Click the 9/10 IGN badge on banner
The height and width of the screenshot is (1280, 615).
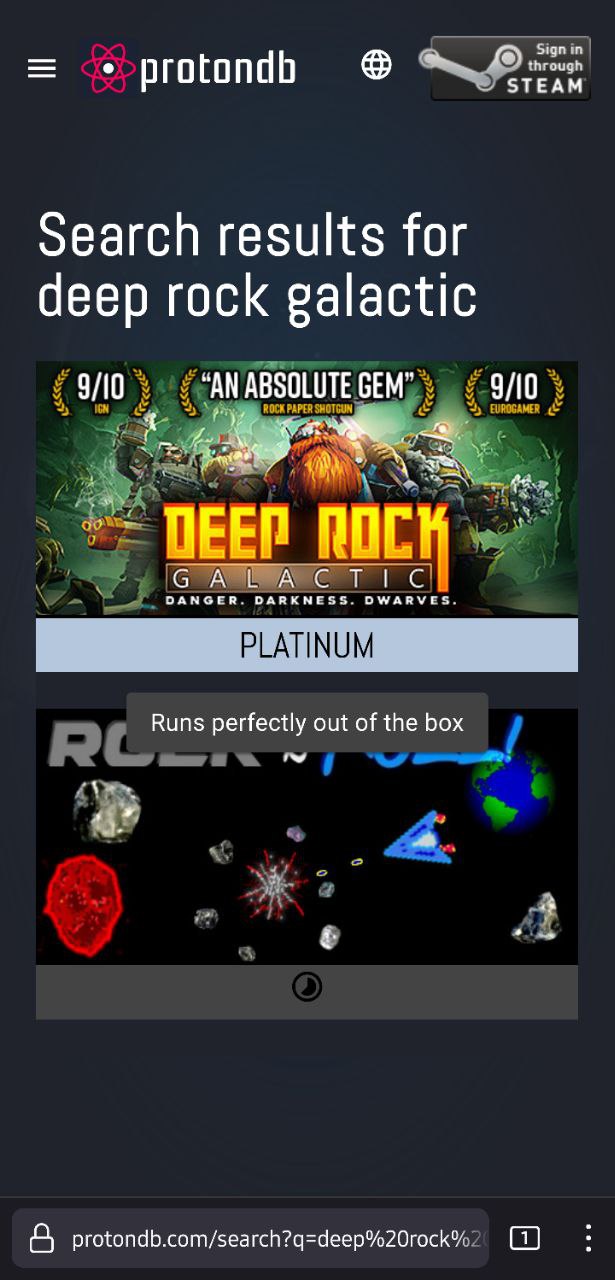[x=101, y=391]
